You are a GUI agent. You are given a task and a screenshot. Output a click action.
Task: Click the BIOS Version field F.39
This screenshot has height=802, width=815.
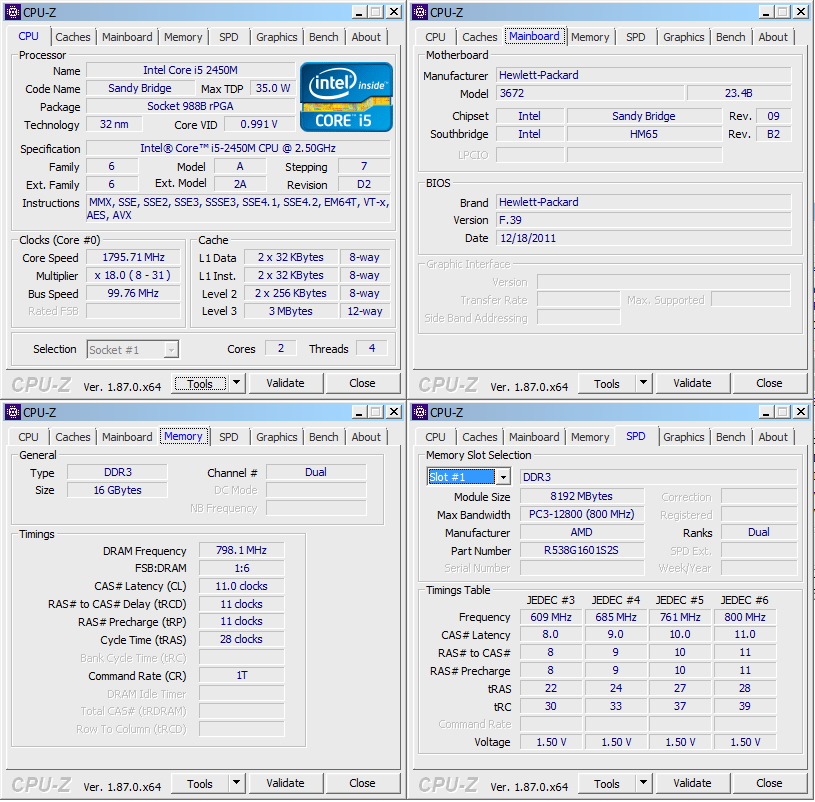pyautogui.click(x=643, y=220)
